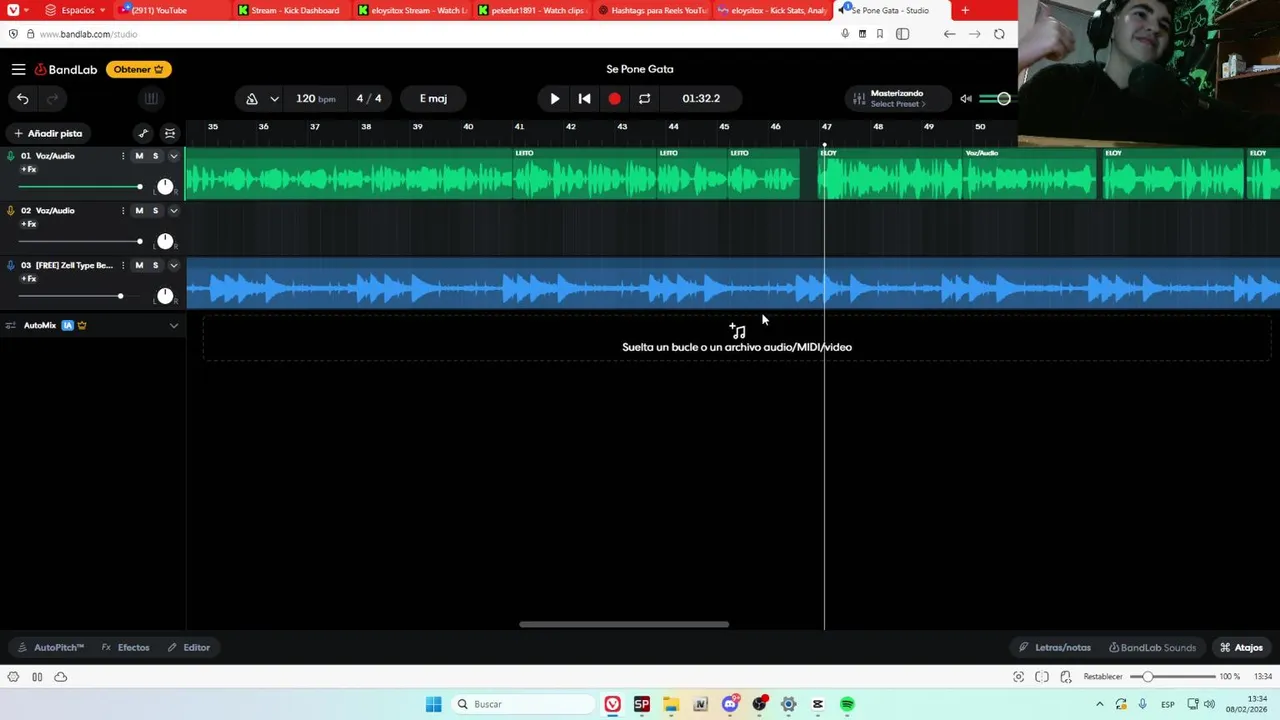
Task: Show keyboard shortcuts via Atajos
Action: [x=1241, y=647]
